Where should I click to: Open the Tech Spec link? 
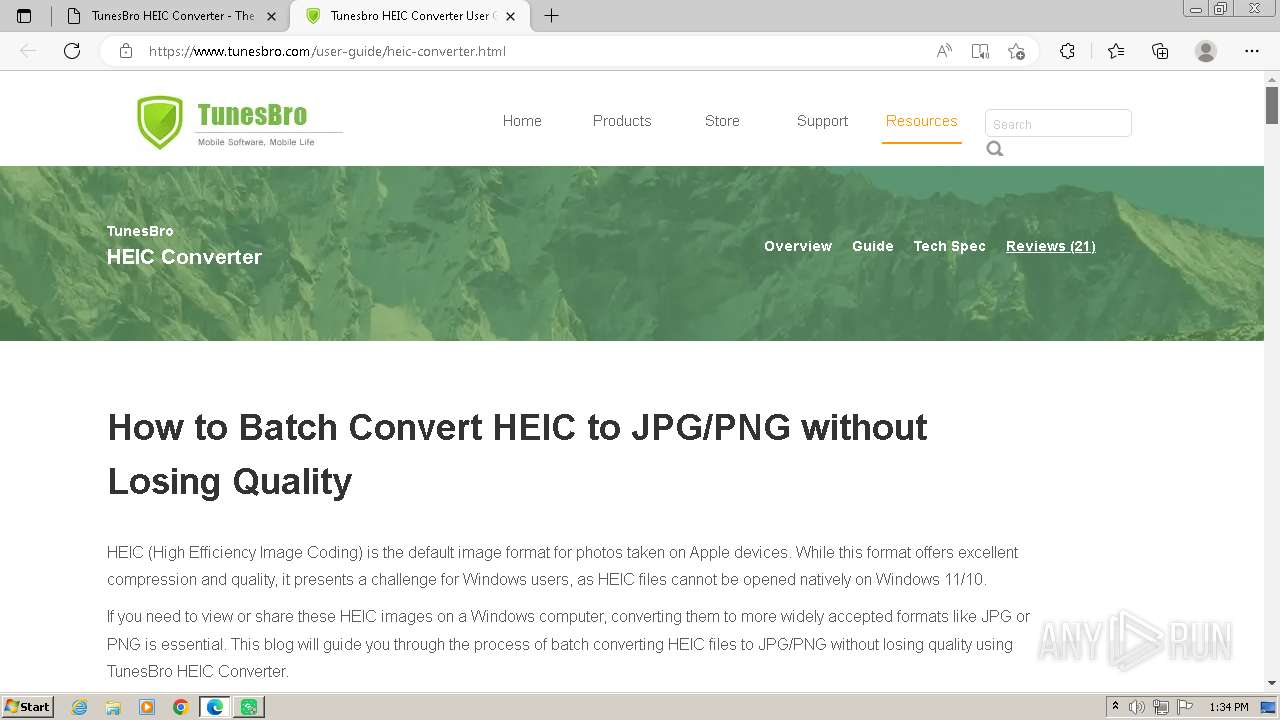(950, 246)
